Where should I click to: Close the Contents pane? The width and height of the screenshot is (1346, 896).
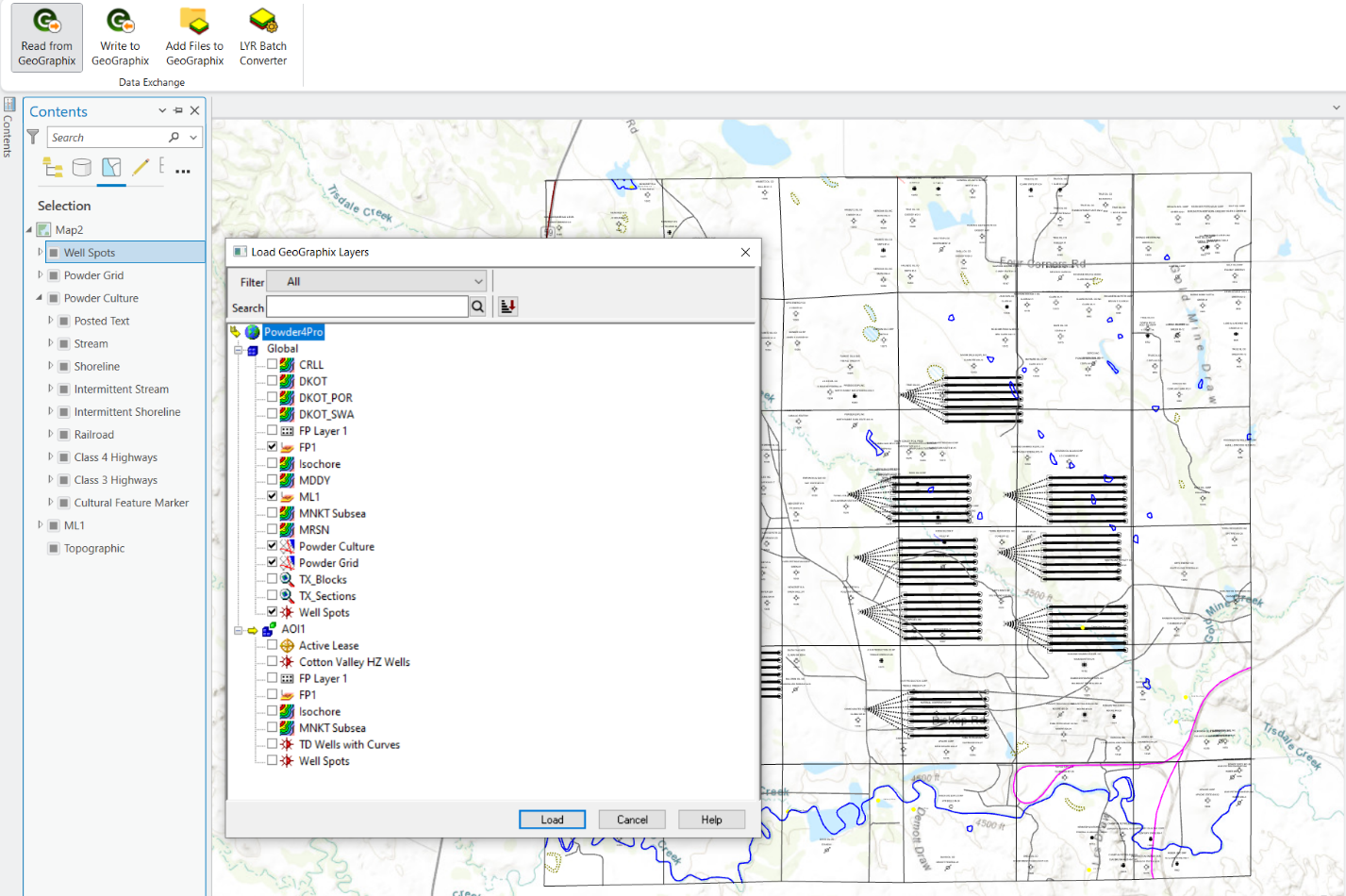tap(195, 110)
